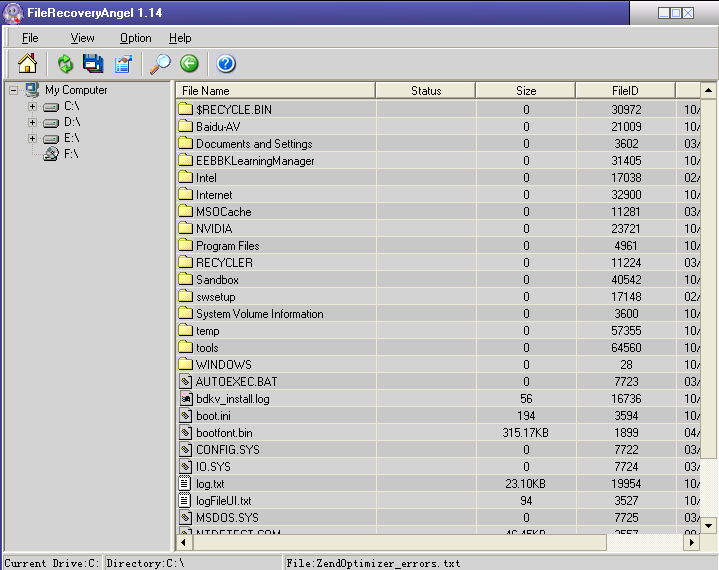Screen dimensions: 719x570
Task: Open the File menu
Action: [x=30, y=38]
